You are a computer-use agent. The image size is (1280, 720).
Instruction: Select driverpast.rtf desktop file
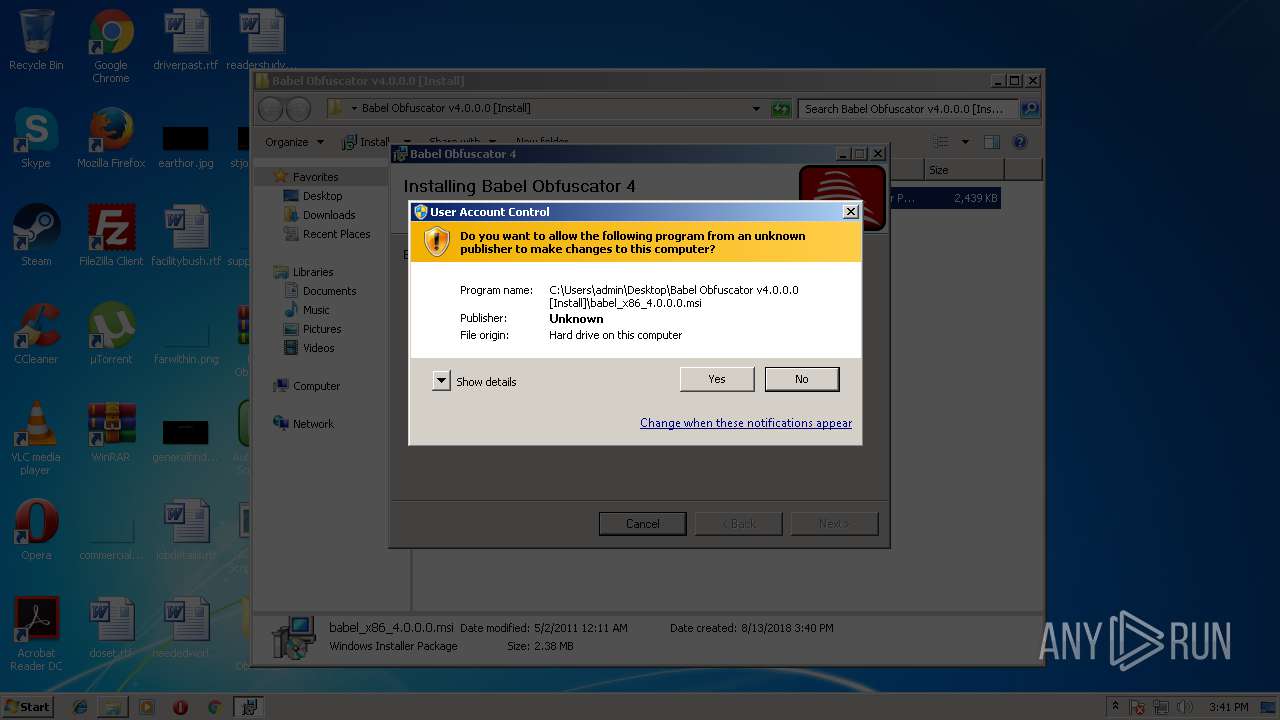[186, 41]
